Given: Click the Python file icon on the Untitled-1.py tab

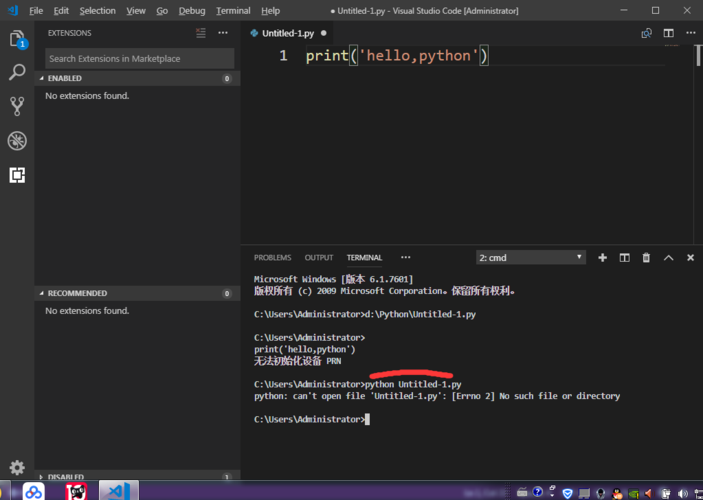Looking at the screenshot, I should 254,33.
